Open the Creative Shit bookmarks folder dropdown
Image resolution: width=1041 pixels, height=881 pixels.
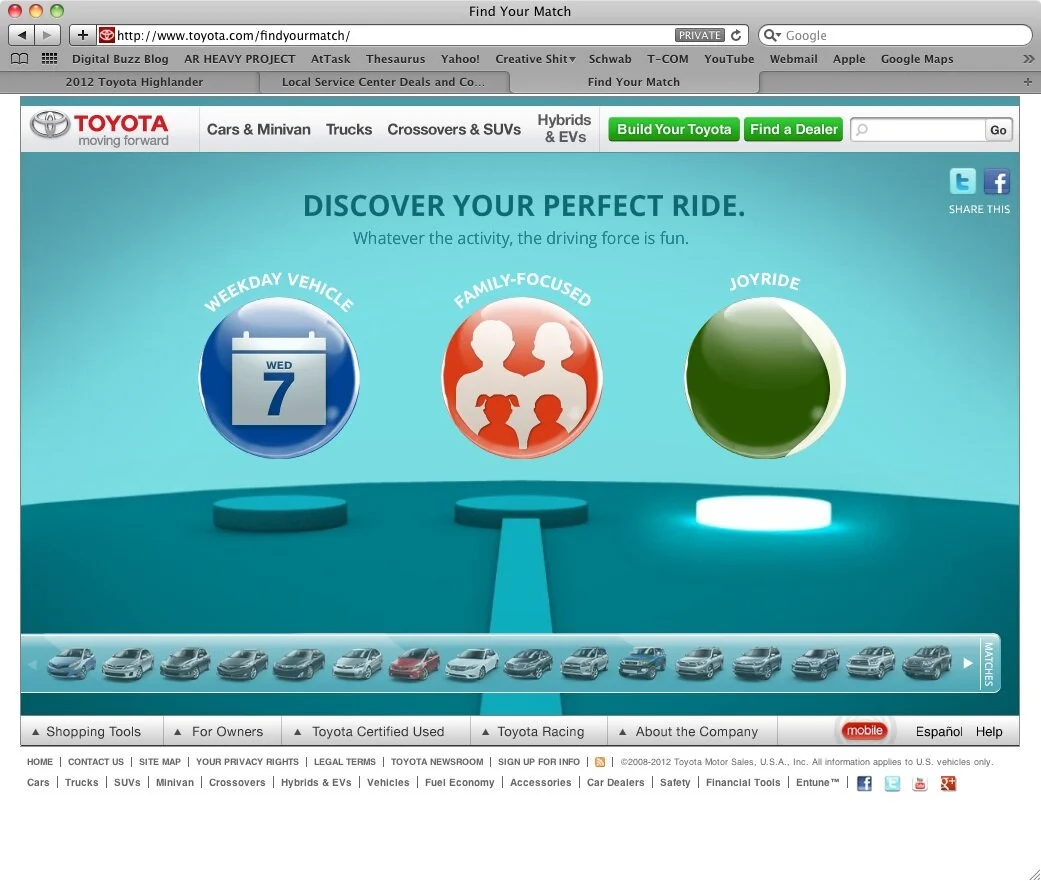pyautogui.click(x=535, y=58)
